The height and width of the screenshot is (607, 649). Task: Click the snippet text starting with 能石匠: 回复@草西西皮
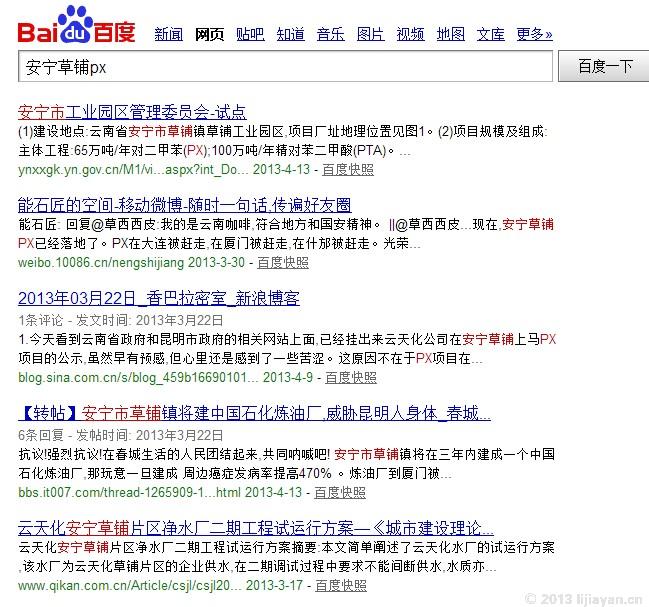coord(286,234)
